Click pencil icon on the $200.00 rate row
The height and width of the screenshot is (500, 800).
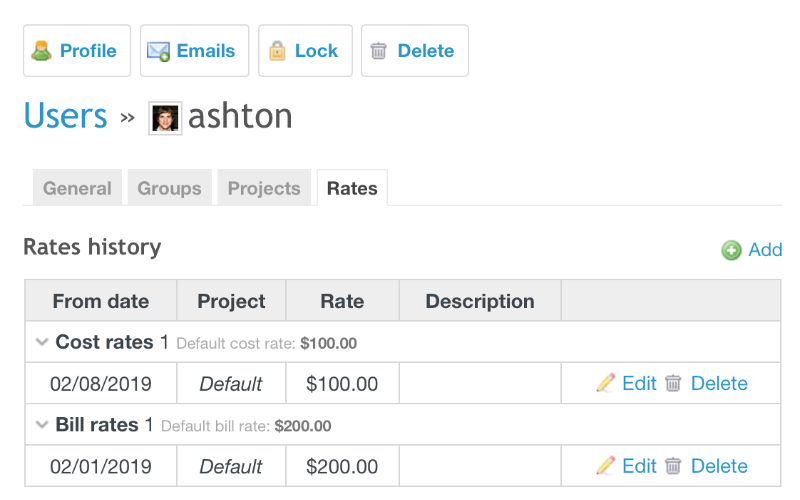tap(606, 466)
